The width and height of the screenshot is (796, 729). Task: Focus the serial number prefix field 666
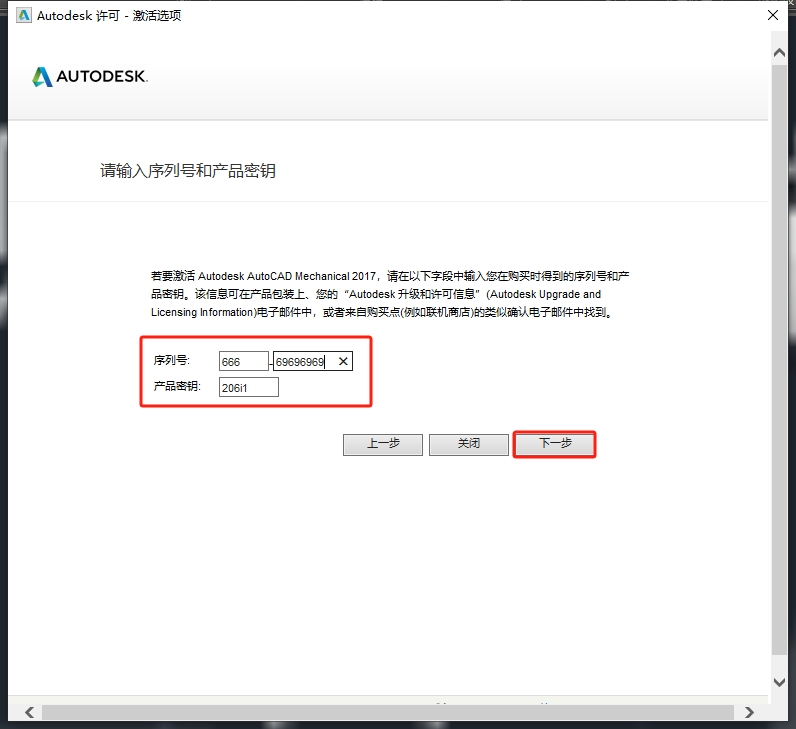(243, 362)
